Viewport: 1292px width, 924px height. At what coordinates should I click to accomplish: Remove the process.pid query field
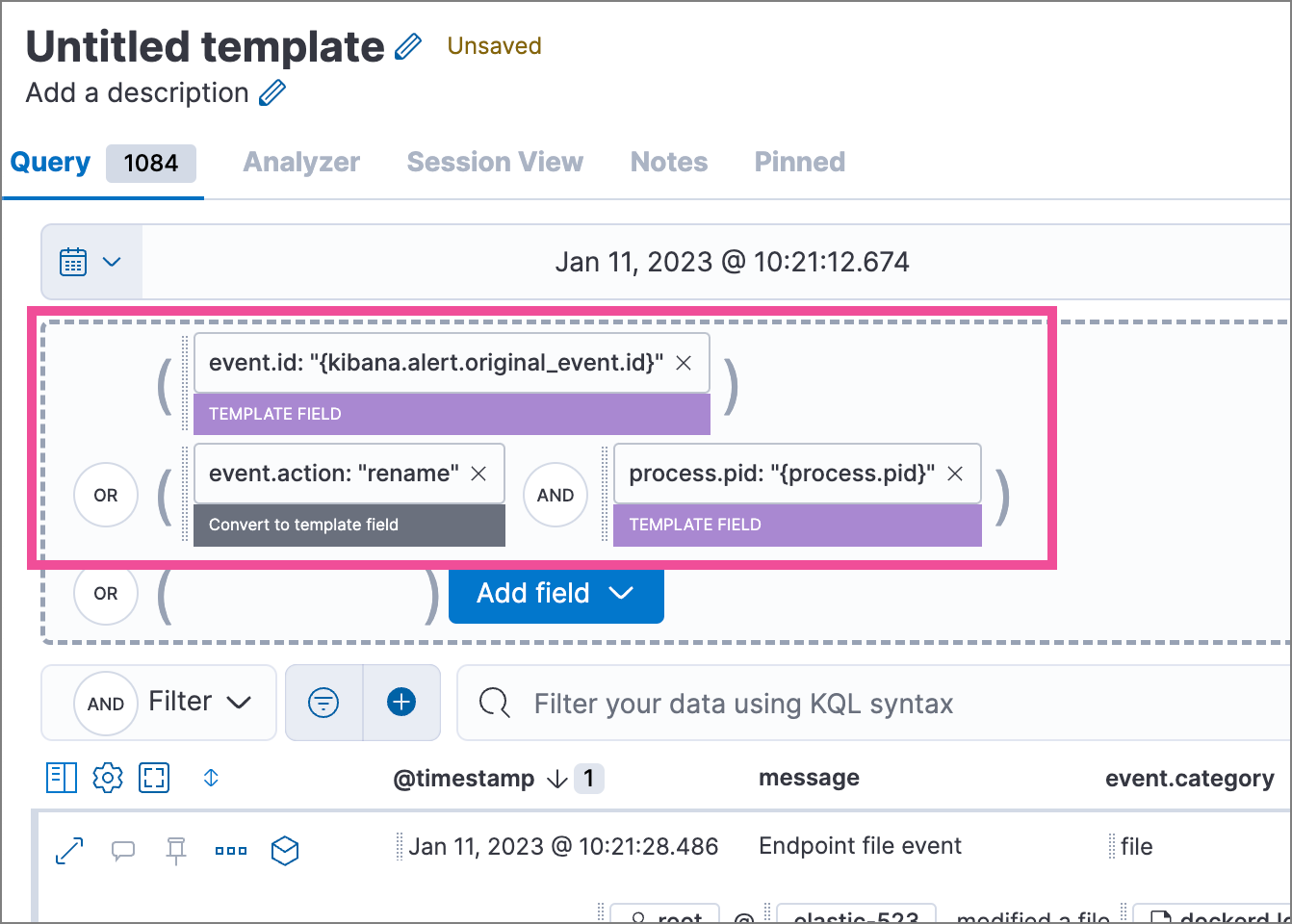955,474
